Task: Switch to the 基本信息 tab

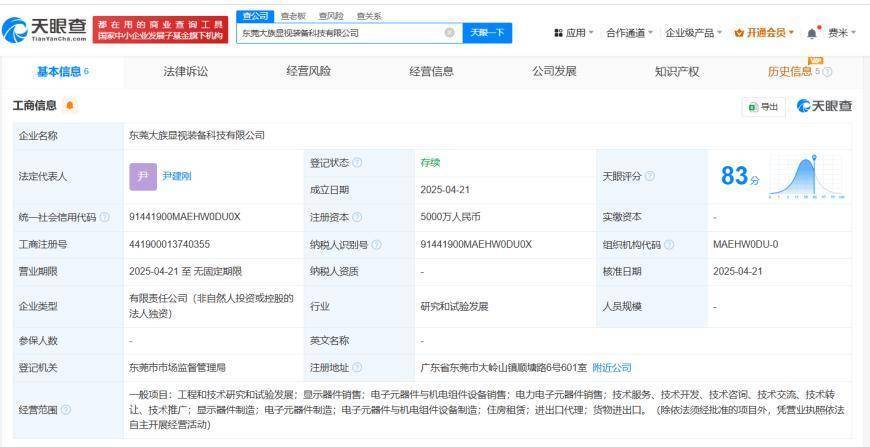Action: click(x=63, y=72)
